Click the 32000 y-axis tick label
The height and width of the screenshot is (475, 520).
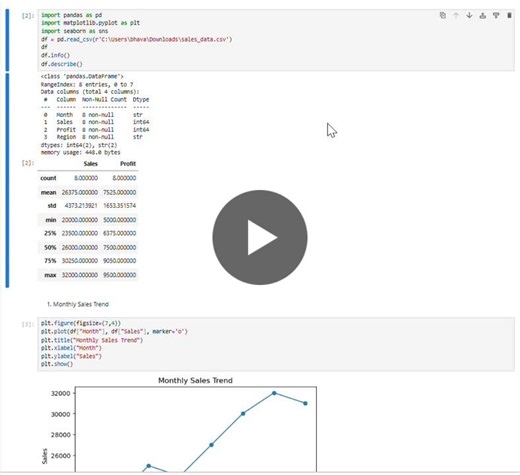pyautogui.click(x=60, y=393)
